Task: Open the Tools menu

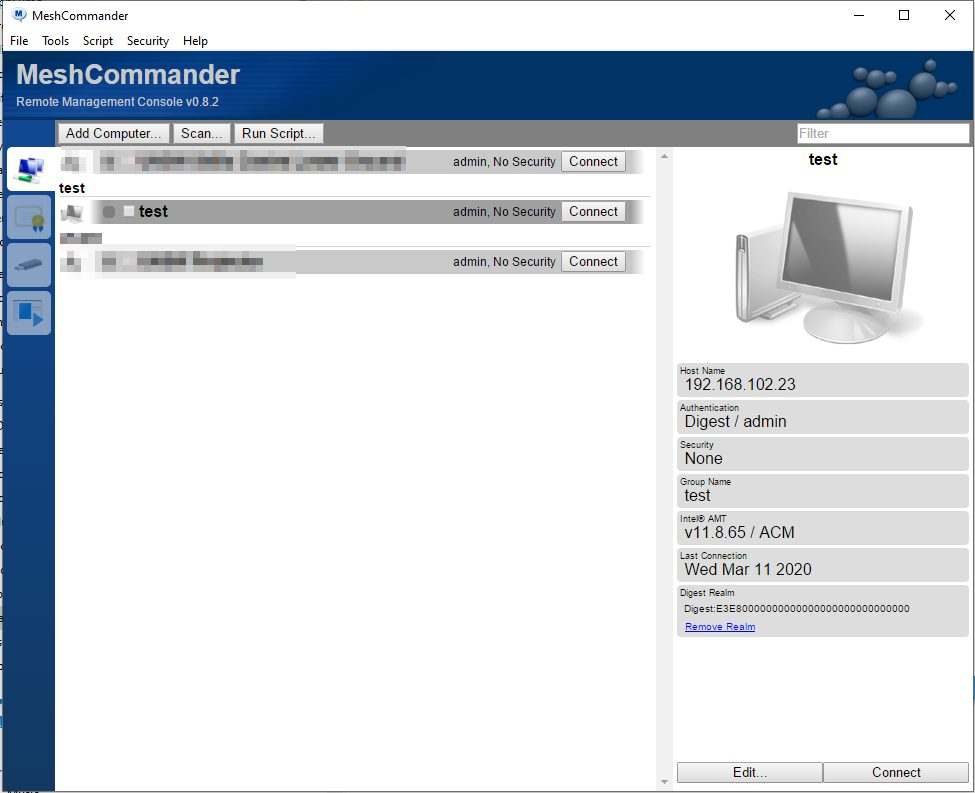Action: click(x=55, y=41)
